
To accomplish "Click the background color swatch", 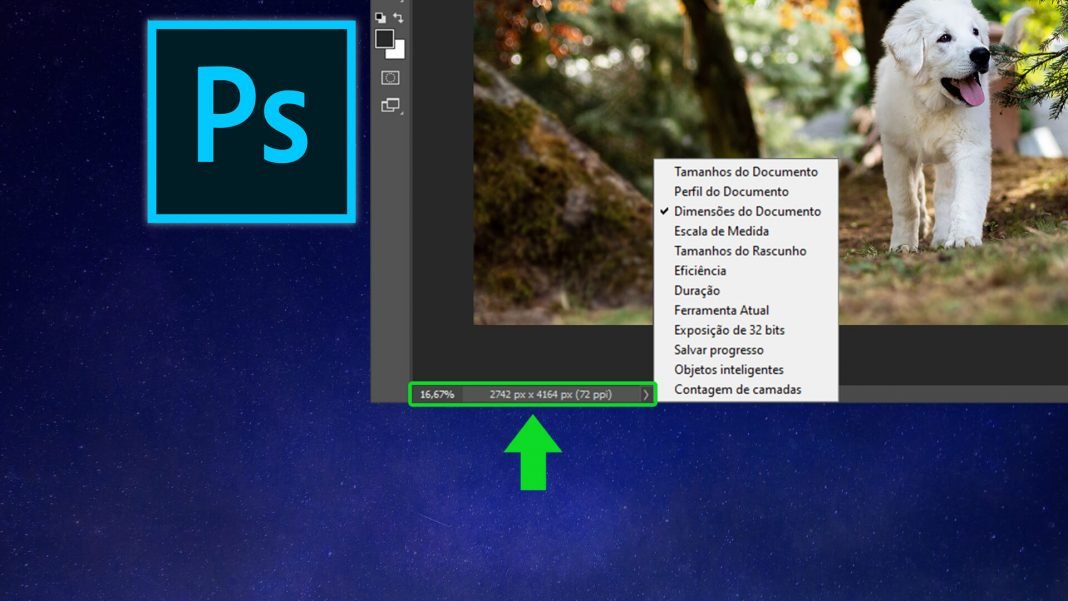I will click(398, 51).
